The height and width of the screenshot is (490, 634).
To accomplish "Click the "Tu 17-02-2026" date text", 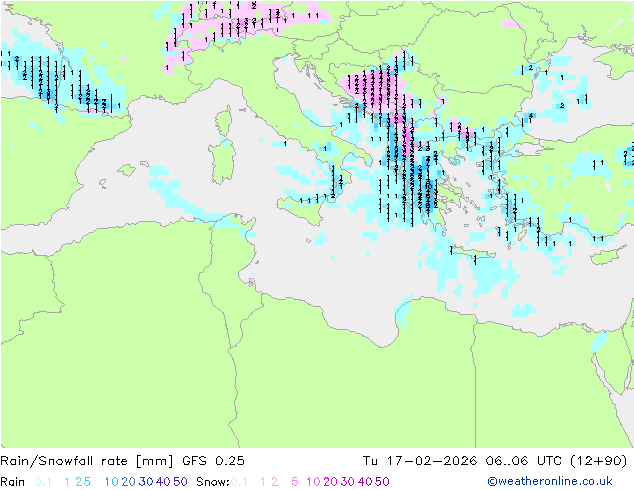I will [x=420, y=461].
